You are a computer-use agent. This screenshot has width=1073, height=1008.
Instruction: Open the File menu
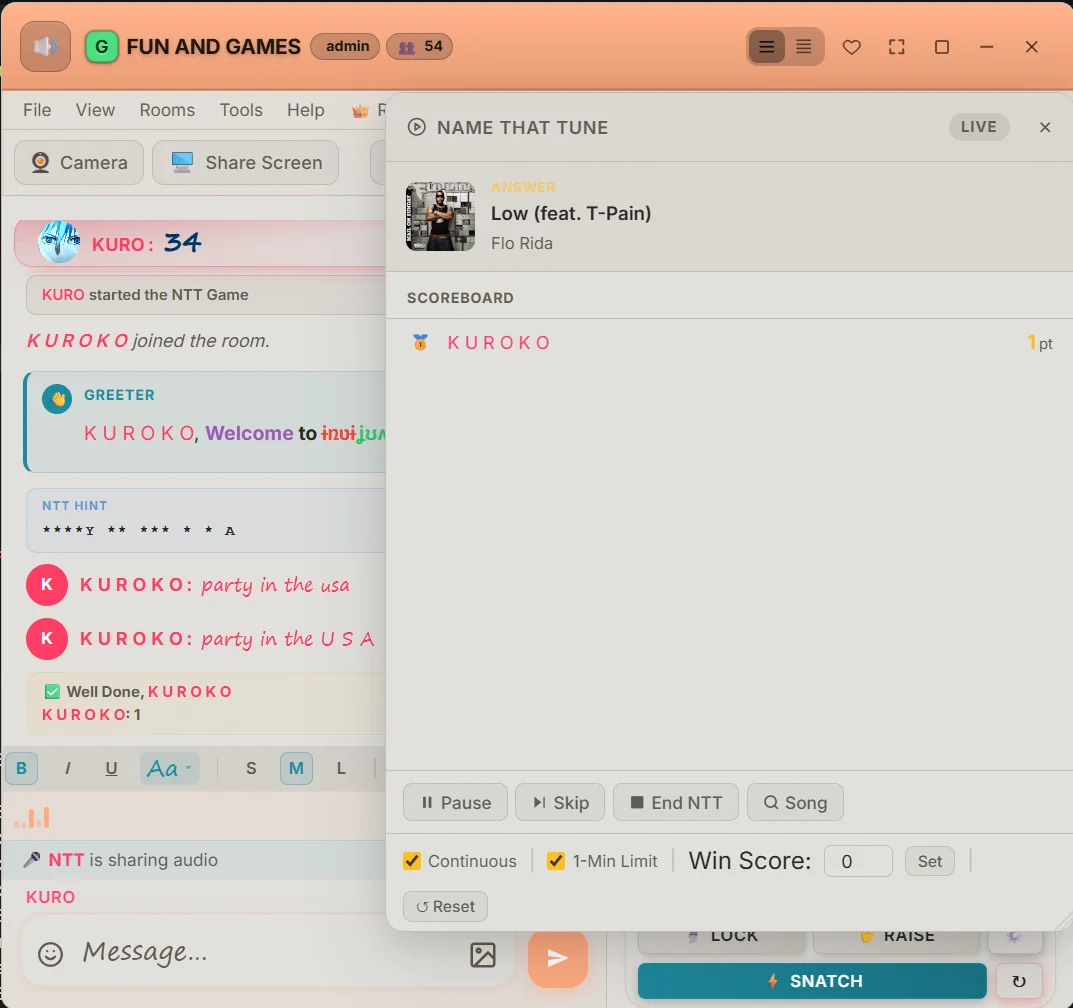click(x=37, y=110)
